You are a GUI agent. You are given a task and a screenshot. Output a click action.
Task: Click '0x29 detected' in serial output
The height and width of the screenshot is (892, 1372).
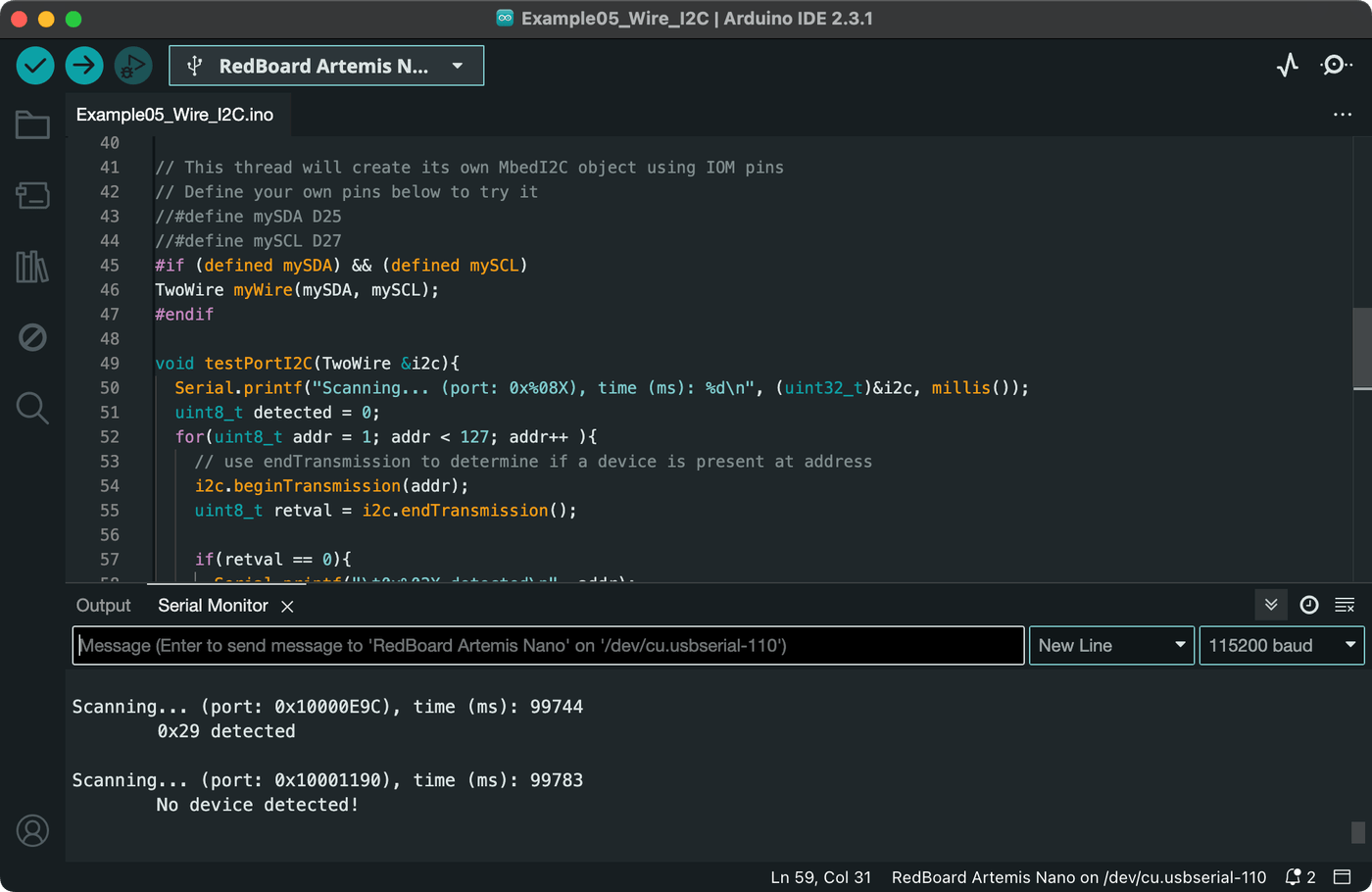point(226,731)
